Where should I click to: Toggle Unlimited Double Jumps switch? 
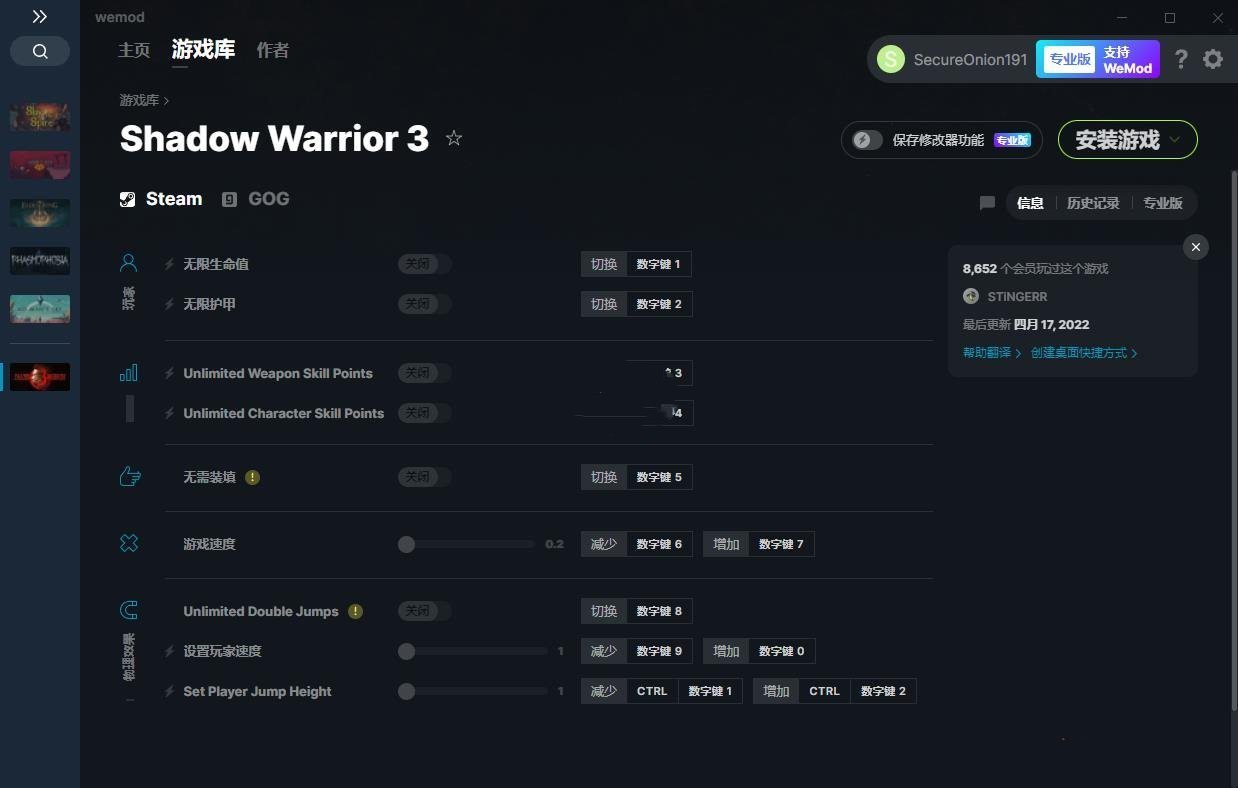425,611
